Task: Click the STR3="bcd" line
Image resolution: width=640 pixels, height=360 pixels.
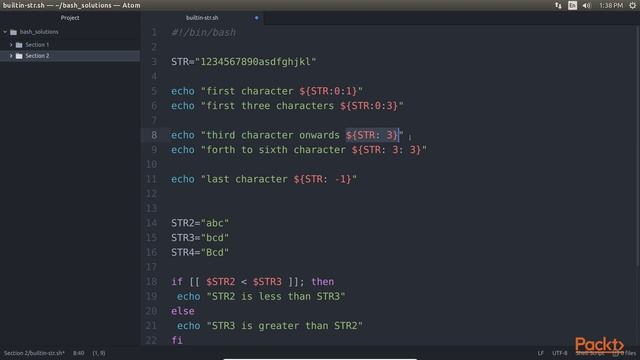Action: 200,238
